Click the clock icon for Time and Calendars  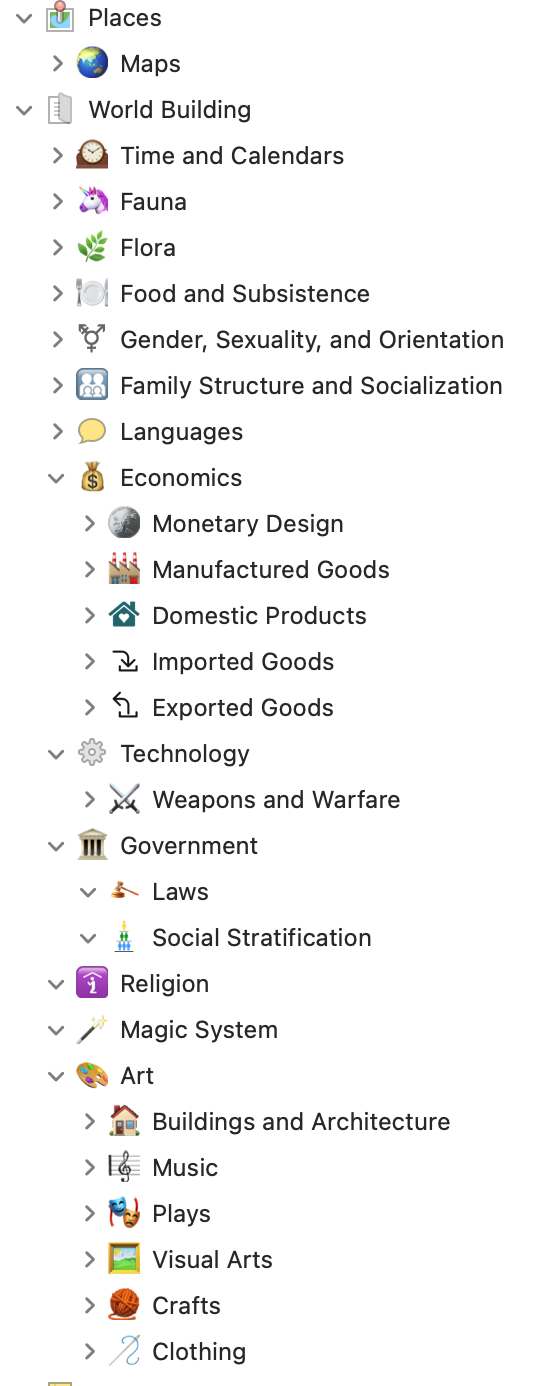92,156
